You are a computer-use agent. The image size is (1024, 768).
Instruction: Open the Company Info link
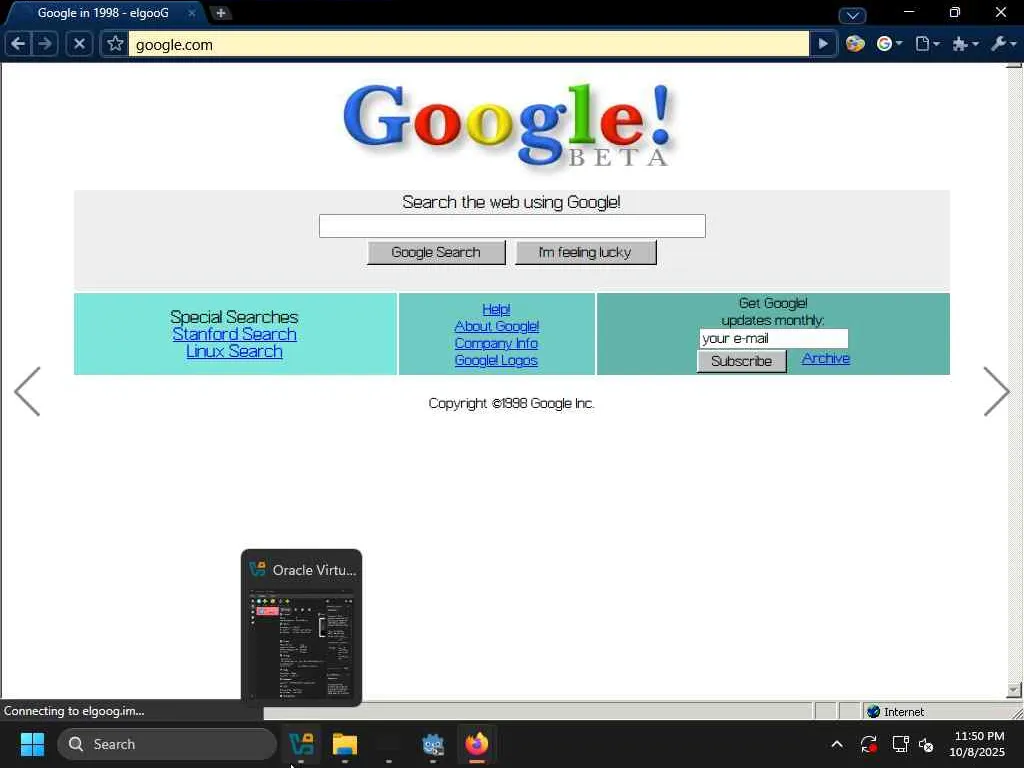(496, 343)
